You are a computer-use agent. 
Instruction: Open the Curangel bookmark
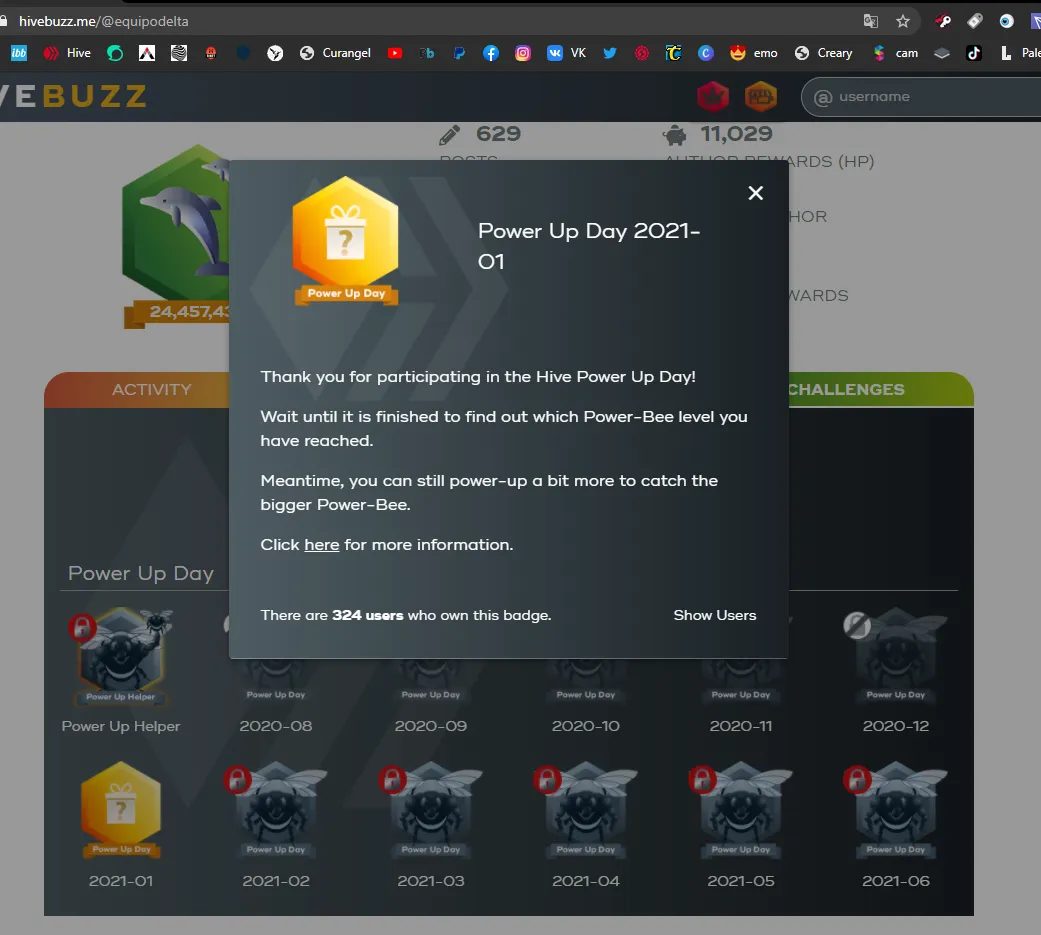[335, 53]
